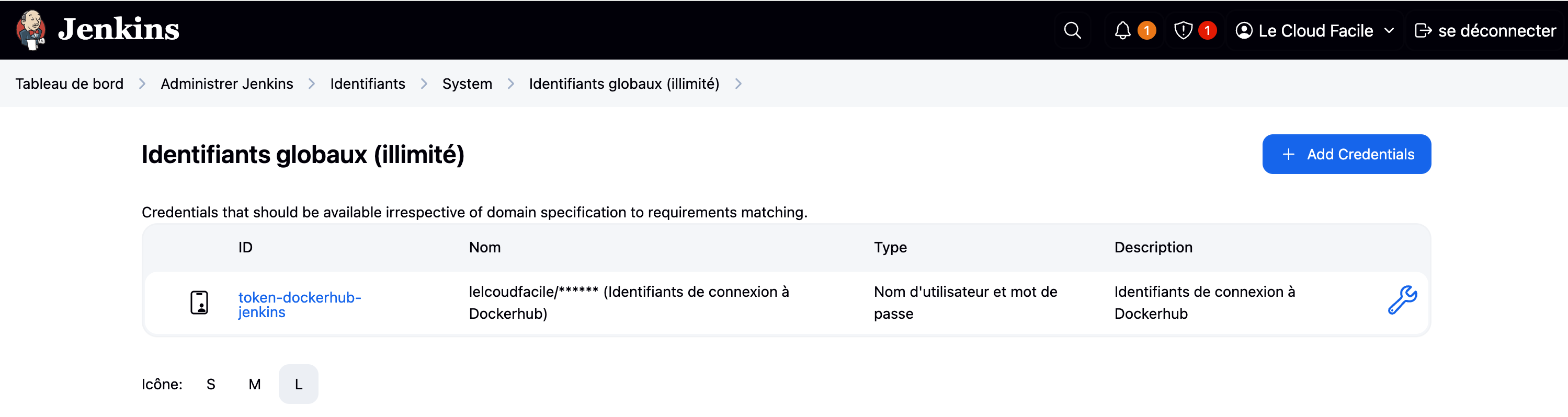Open the security shield warning icon
The height and width of the screenshot is (417, 1568).
pos(1183,30)
